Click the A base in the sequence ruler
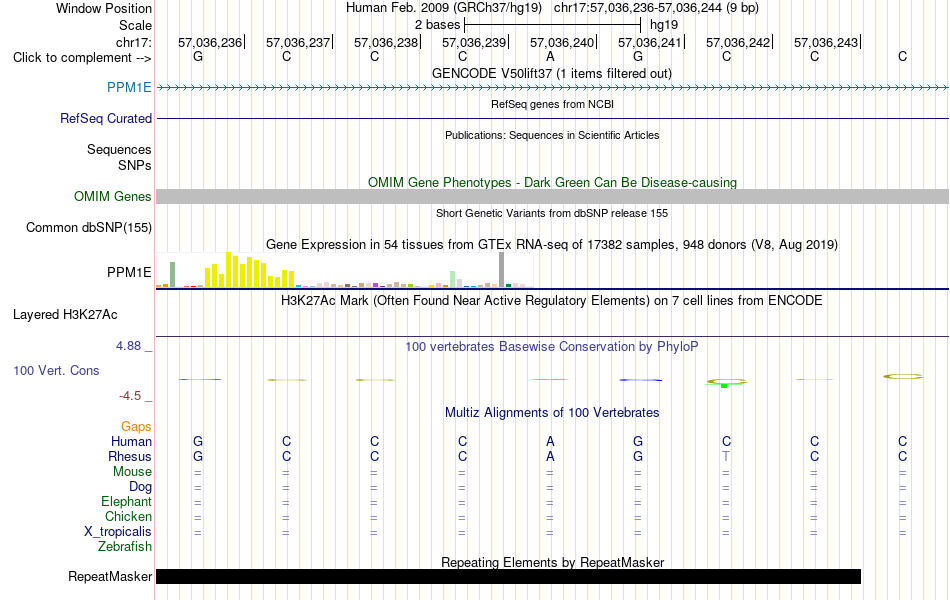 point(550,56)
